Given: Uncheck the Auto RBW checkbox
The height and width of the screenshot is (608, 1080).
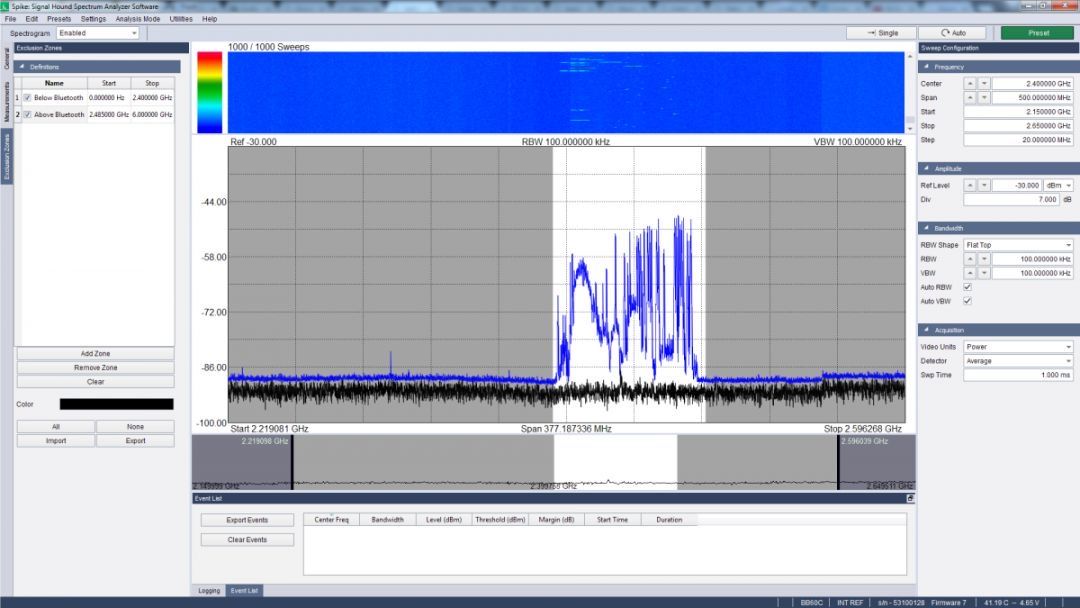Looking at the screenshot, I should 967,287.
